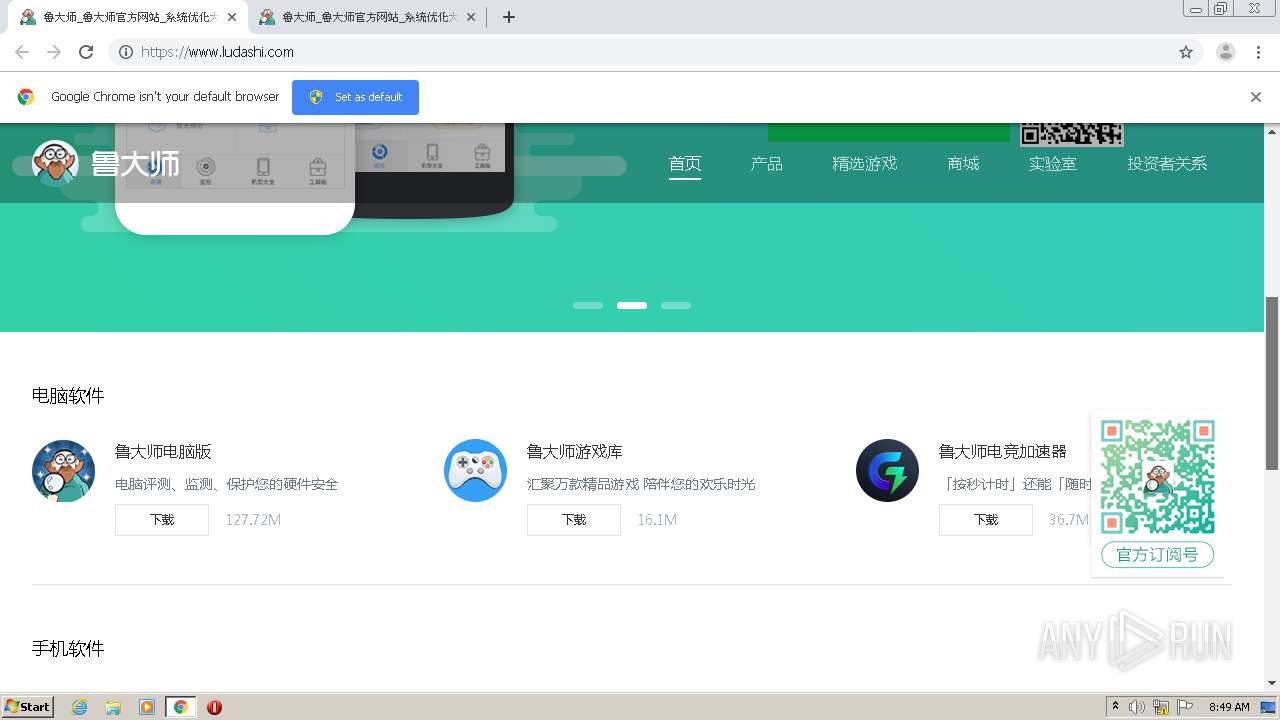Download 鲁大师电竞加速器 with 下载 button
Viewport: 1280px width, 720px height.
(x=986, y=520)
